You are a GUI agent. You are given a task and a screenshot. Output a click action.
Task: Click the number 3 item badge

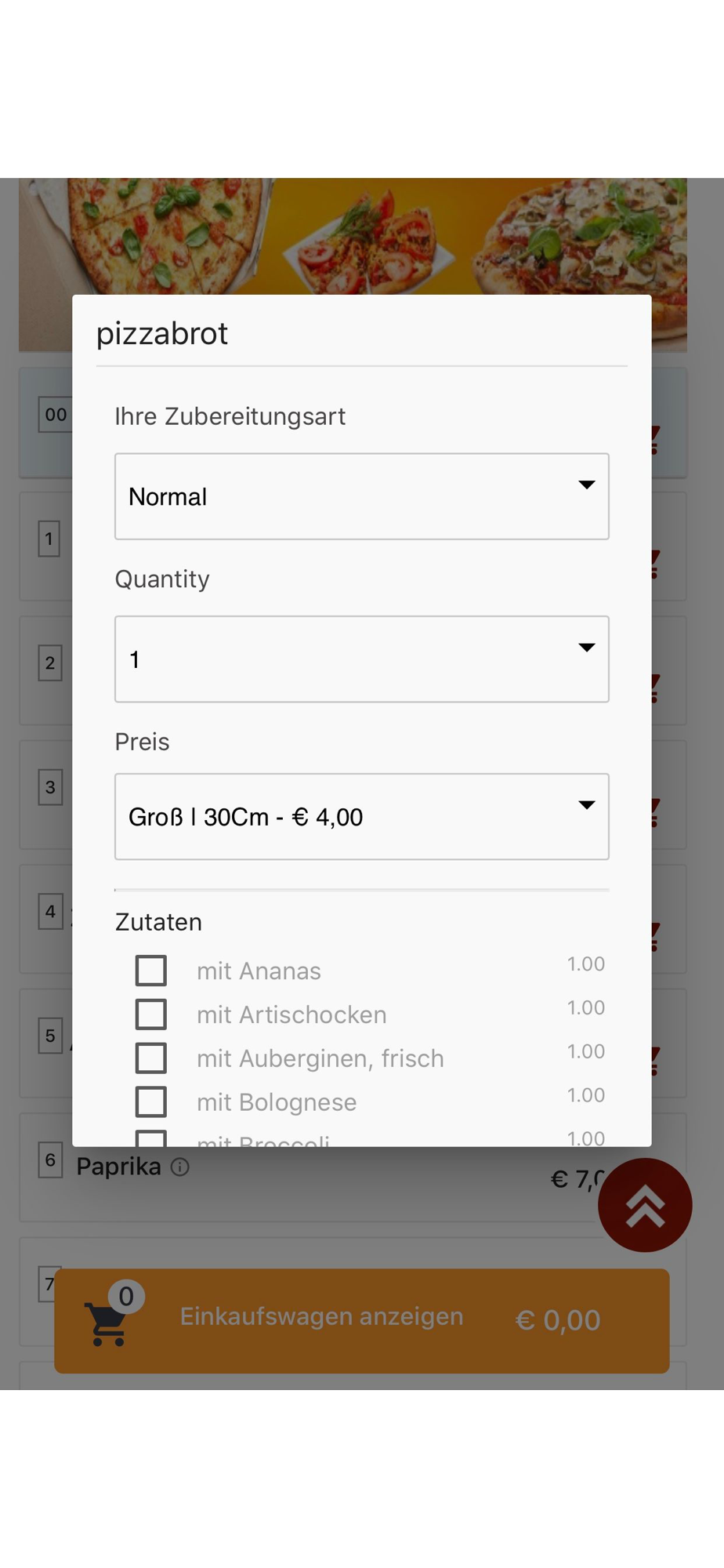click(x=50, y=787)
